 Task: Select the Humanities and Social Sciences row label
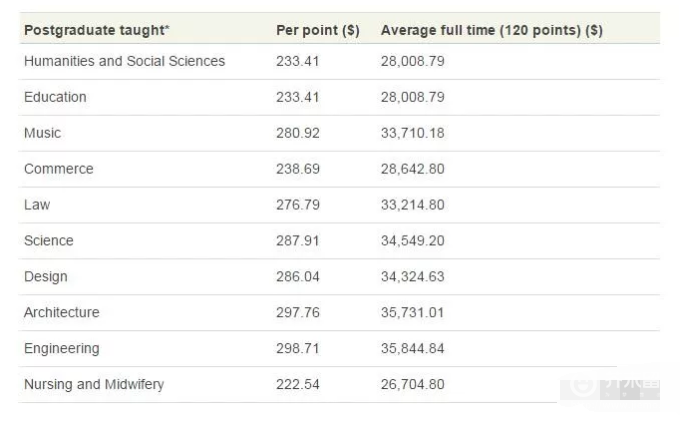124,61
